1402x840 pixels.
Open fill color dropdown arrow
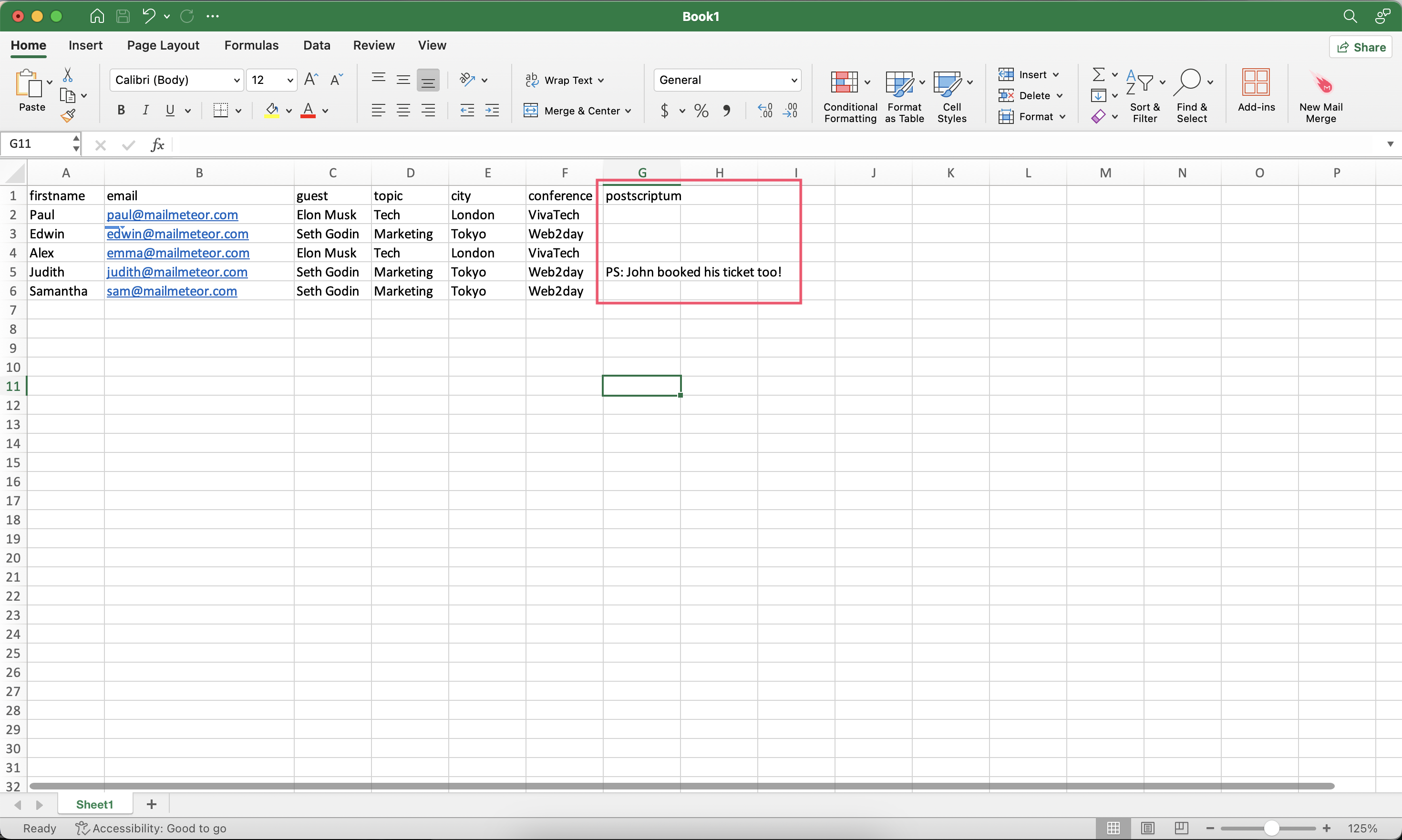click(289, 111)
